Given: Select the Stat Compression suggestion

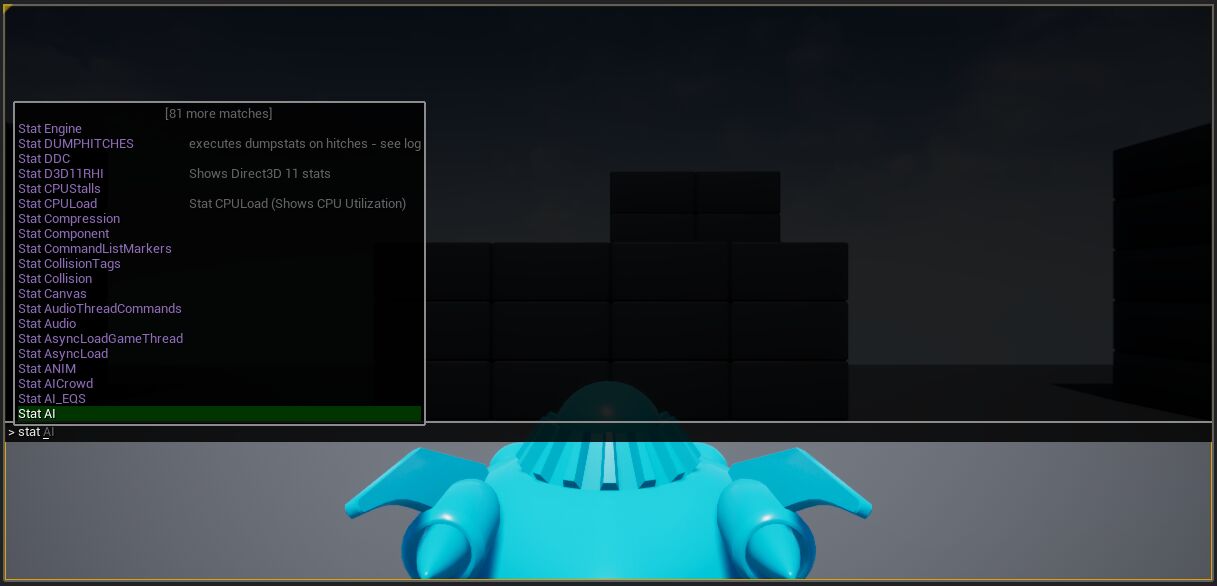Looking at the screenshot, I should click(69, 218).
